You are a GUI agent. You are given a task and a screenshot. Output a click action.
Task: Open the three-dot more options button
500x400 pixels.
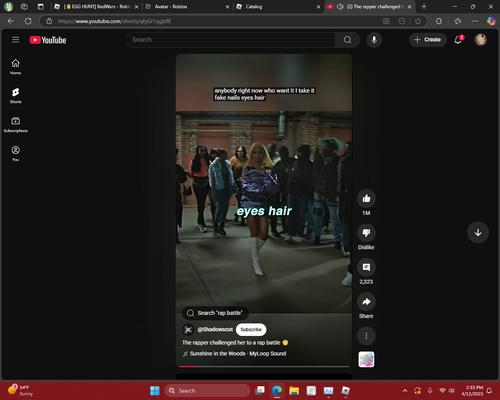click(366, 336)
